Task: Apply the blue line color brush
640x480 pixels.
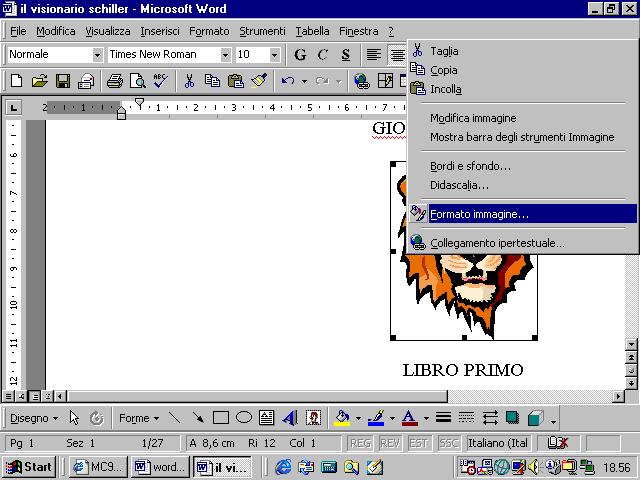Action: tap(376, 418)
